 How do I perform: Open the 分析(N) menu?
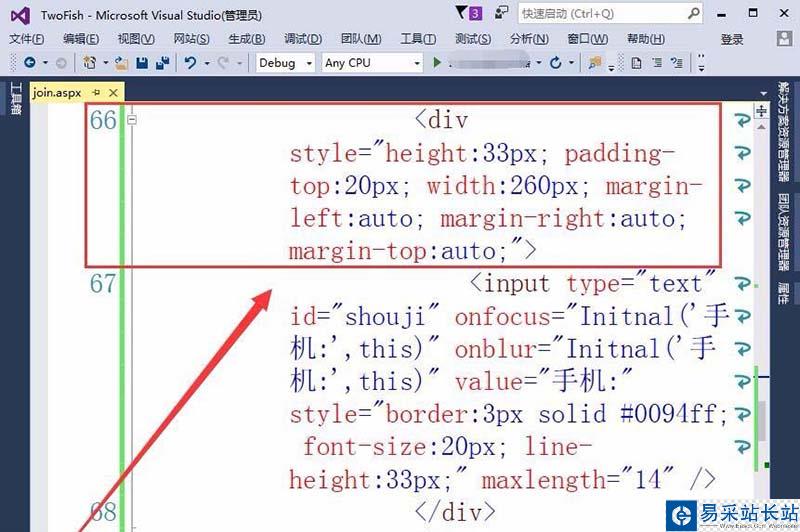(x=529, y=39)
